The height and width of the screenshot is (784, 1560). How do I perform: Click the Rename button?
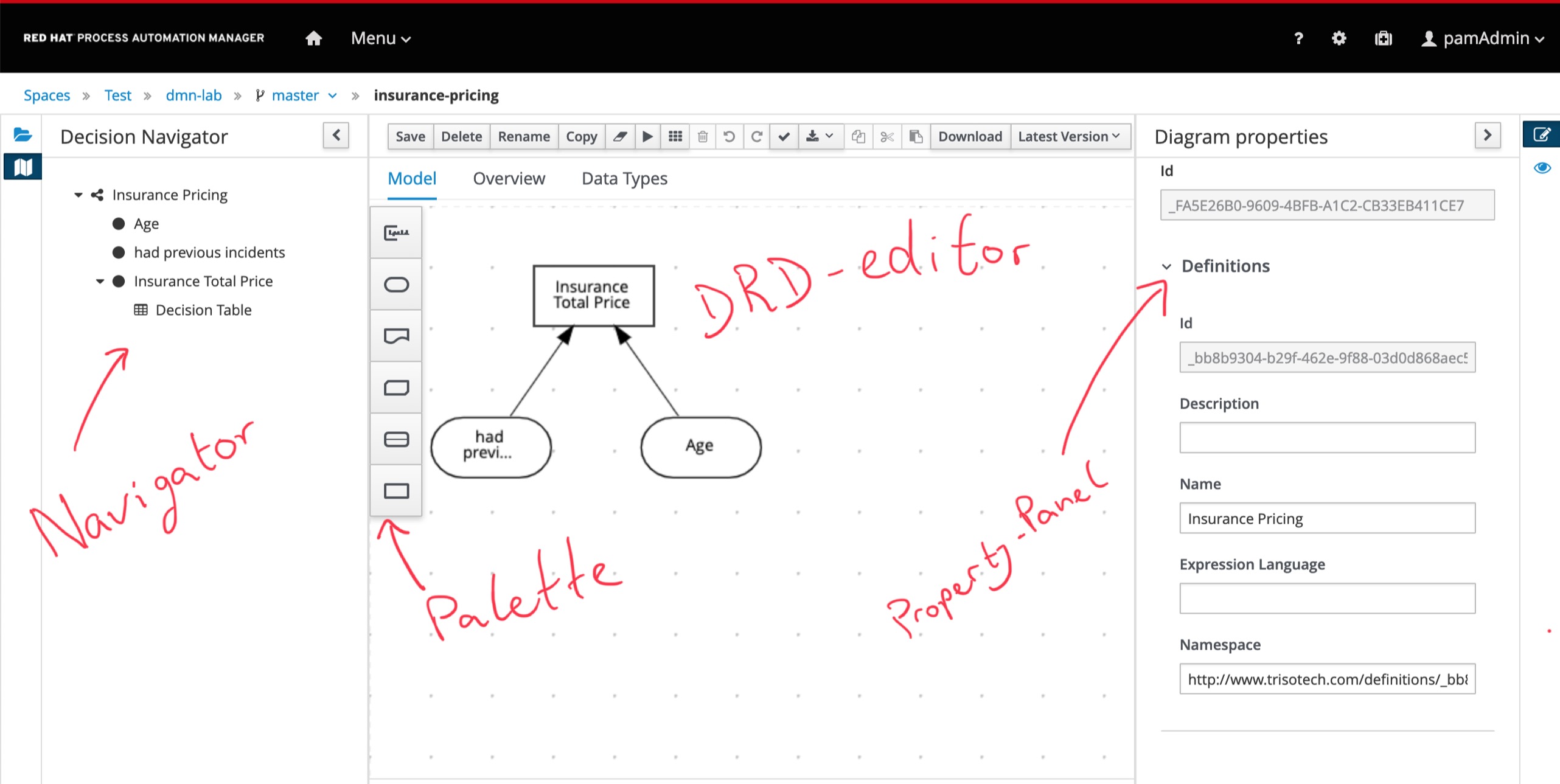pyautogui.click(x=524, y=136)
